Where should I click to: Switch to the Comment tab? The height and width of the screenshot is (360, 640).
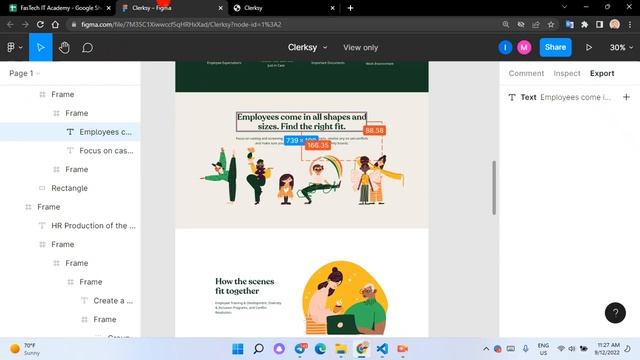coord(526,73)
